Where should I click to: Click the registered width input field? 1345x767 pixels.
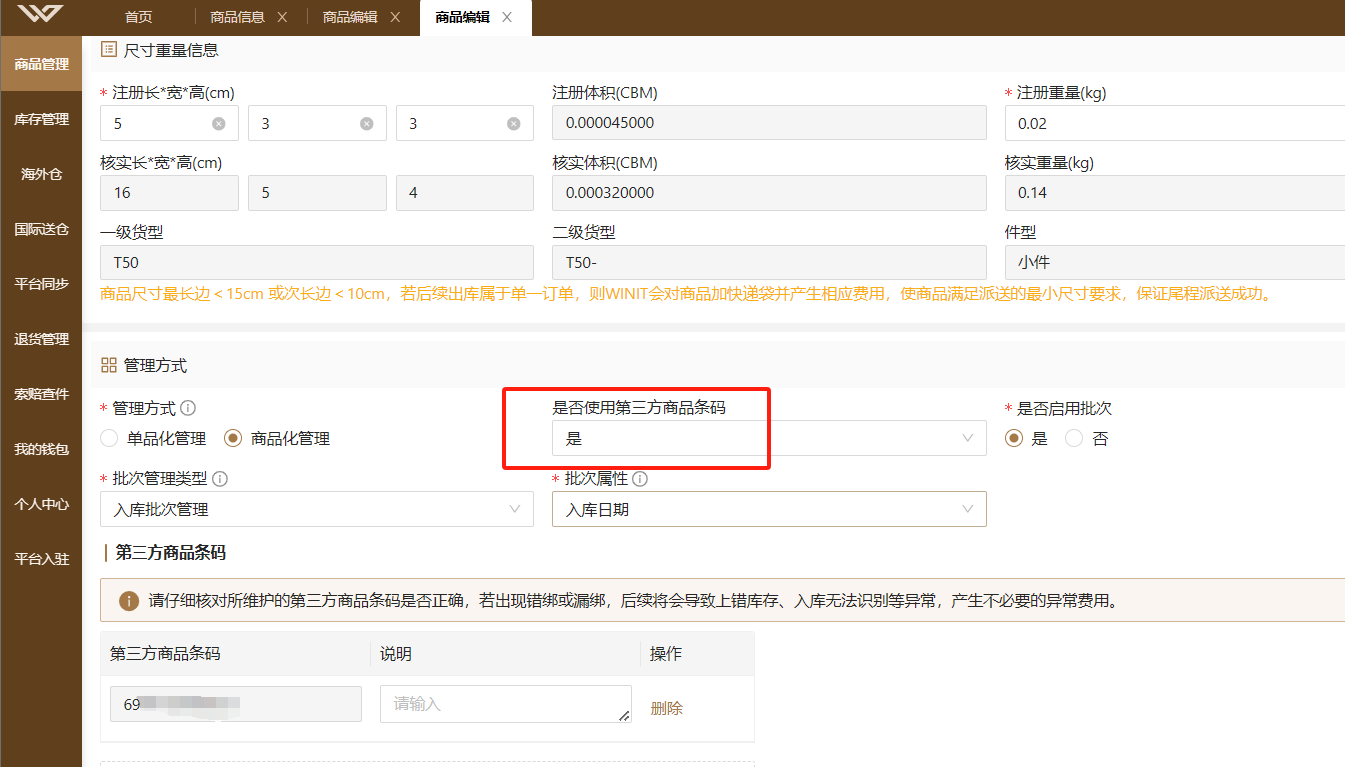coord(317,124)
